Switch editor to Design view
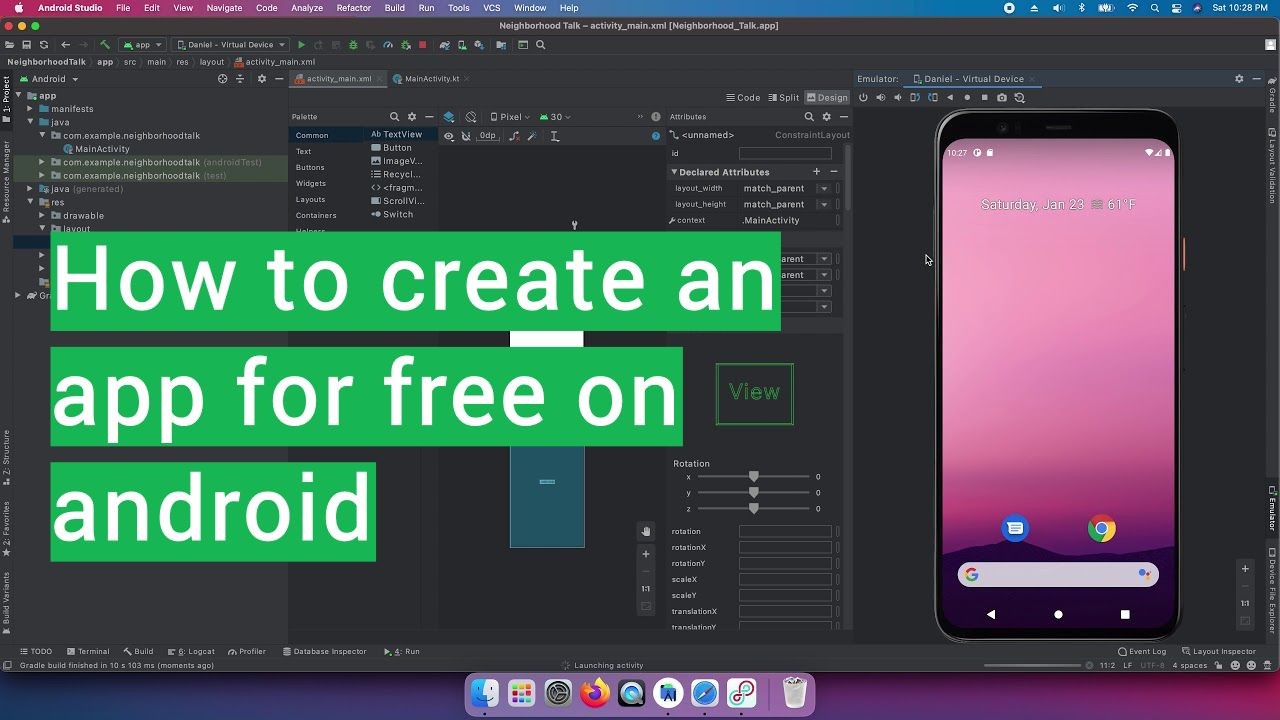This screenshot has height=720, width=1280. tap(827, 98)
